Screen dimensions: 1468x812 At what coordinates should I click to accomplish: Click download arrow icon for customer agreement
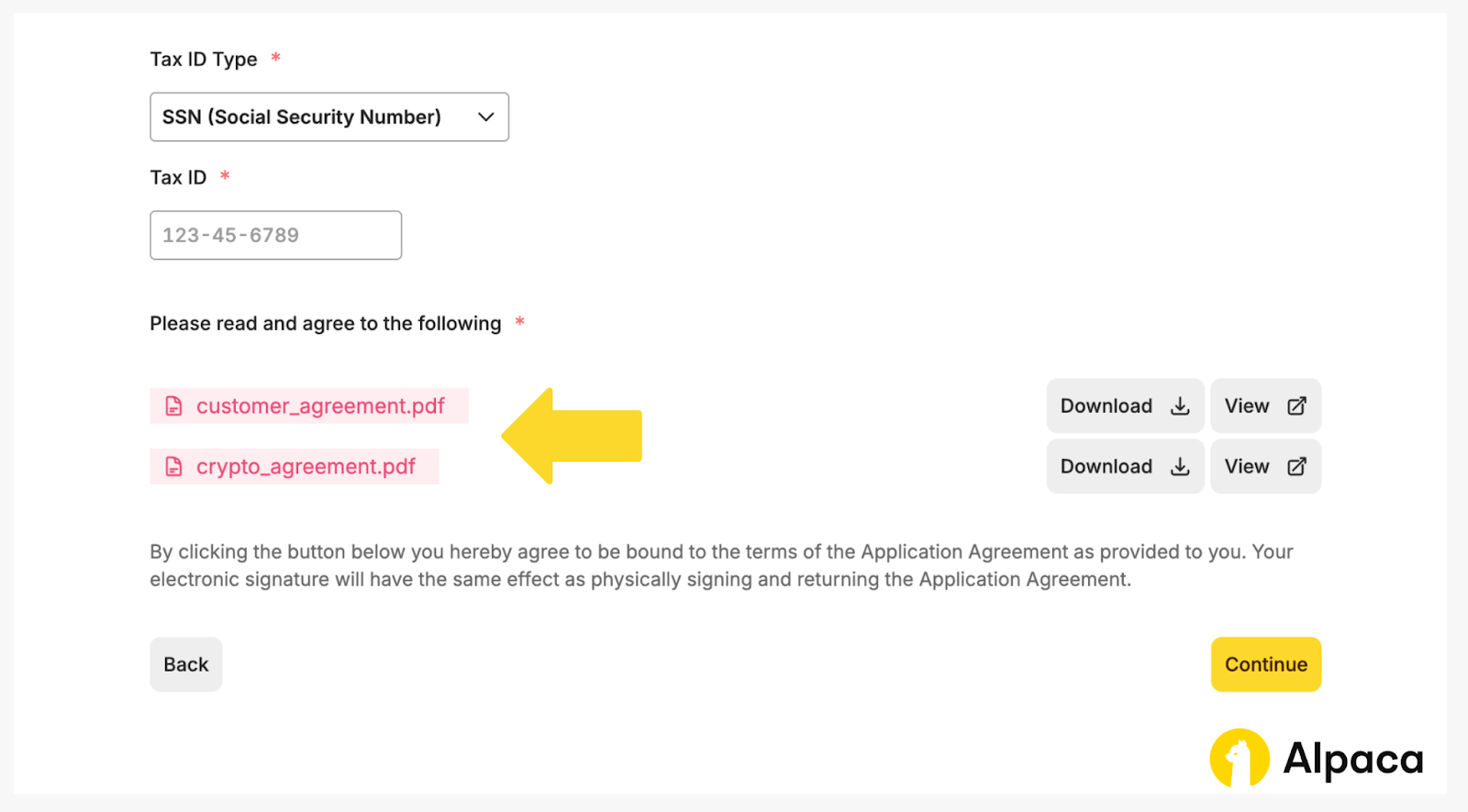click(x=1180, y=406)
